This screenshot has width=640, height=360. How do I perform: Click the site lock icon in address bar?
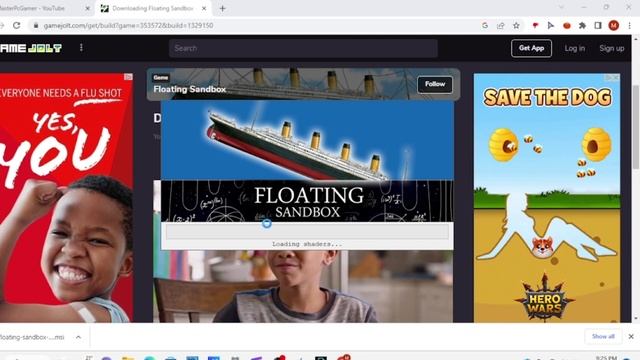tap(36, 25)
